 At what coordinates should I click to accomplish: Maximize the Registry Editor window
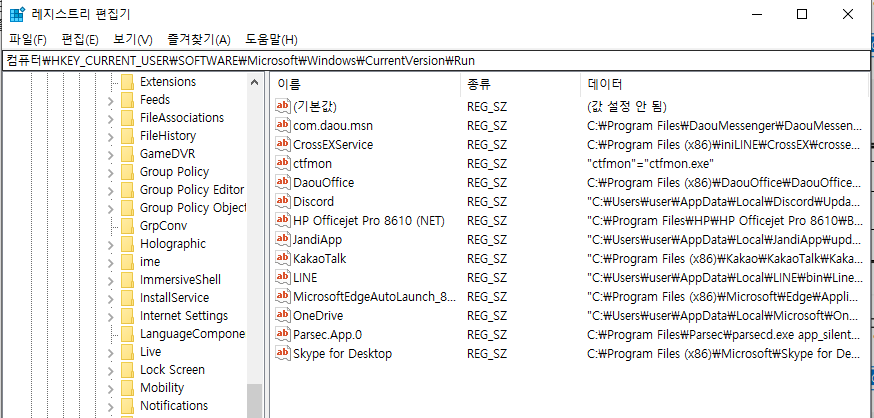point(802,14)
